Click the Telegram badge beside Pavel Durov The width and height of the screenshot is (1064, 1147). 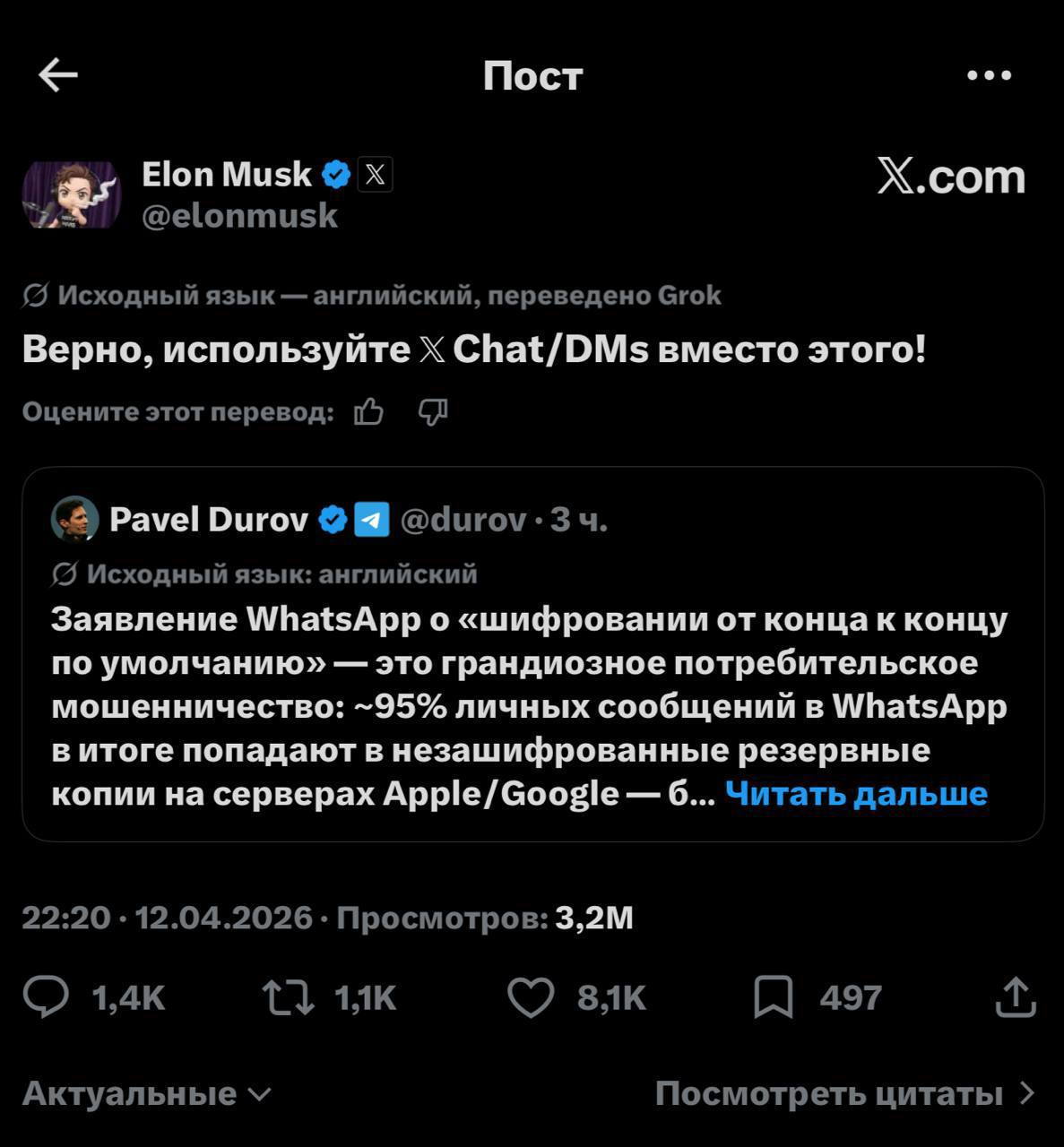372,519
